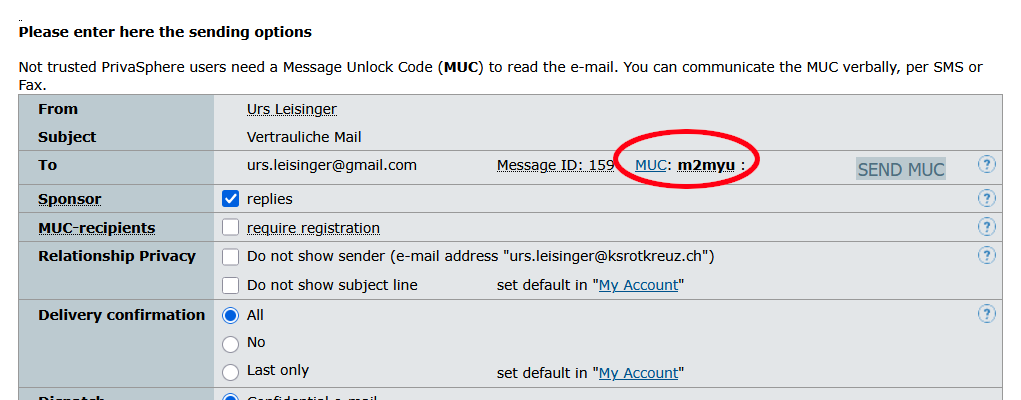The image size is (1021, 400).
Task: Choose No for delivery confirmation
Action: click(x=231, y=343)
